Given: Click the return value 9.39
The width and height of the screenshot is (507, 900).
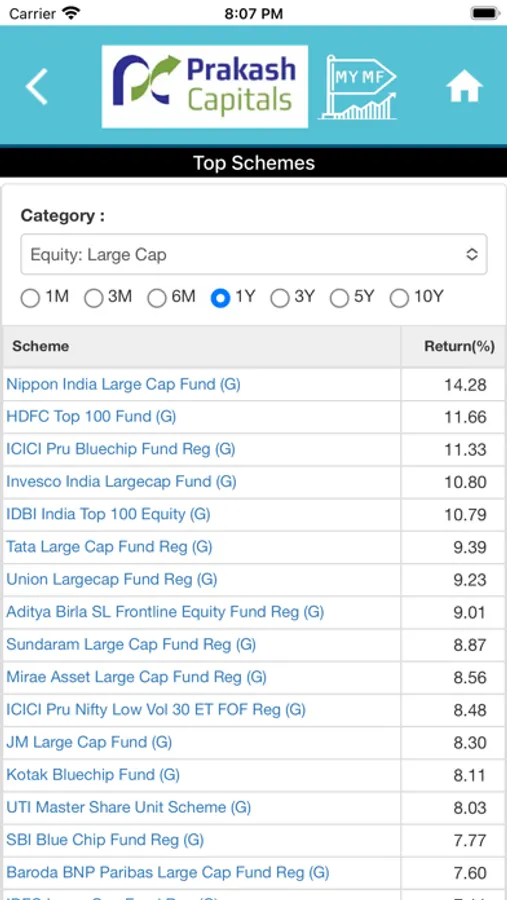Looking at the screenshot, I should coord(470,548).
